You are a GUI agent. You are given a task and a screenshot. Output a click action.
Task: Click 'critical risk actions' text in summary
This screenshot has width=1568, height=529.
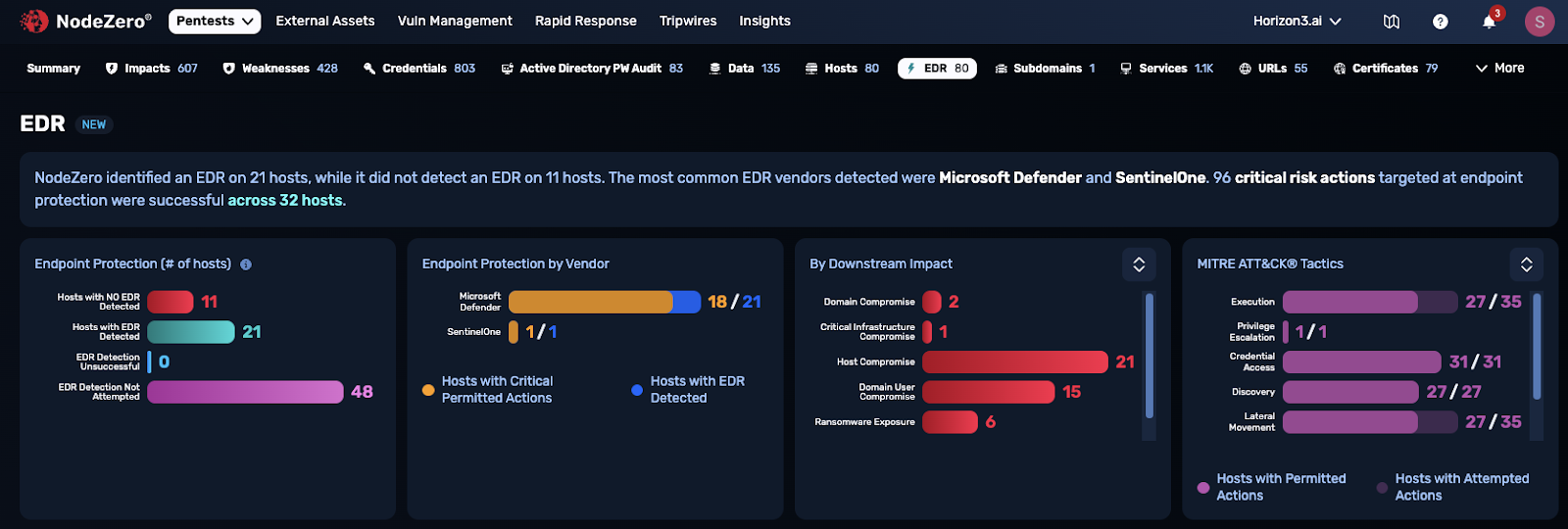pos(1304,177)
